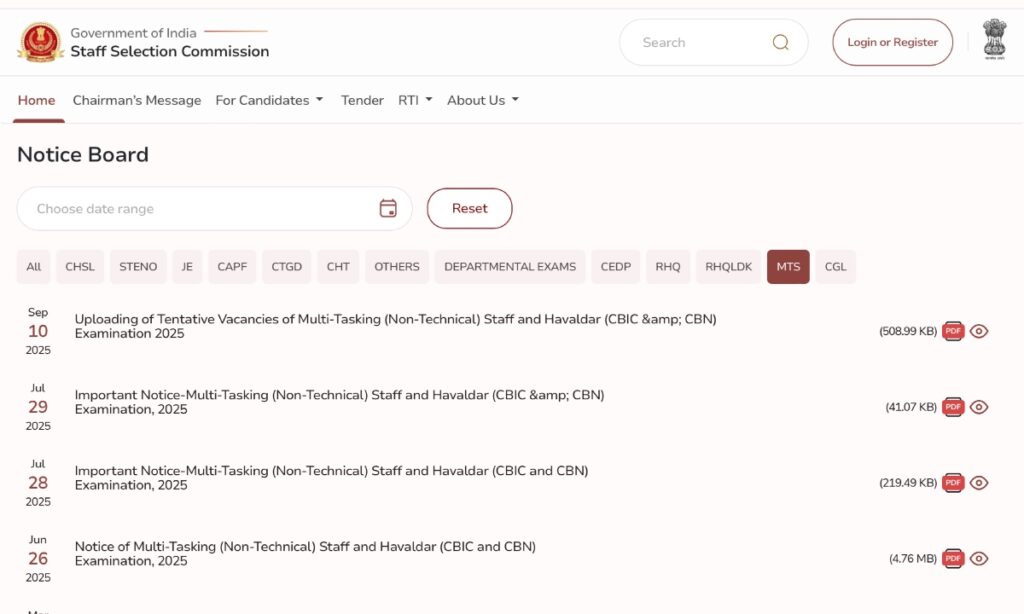Expand the For Candidates dropdown menu
This screenshot has height=614, width=1024.
click(269, 100)
